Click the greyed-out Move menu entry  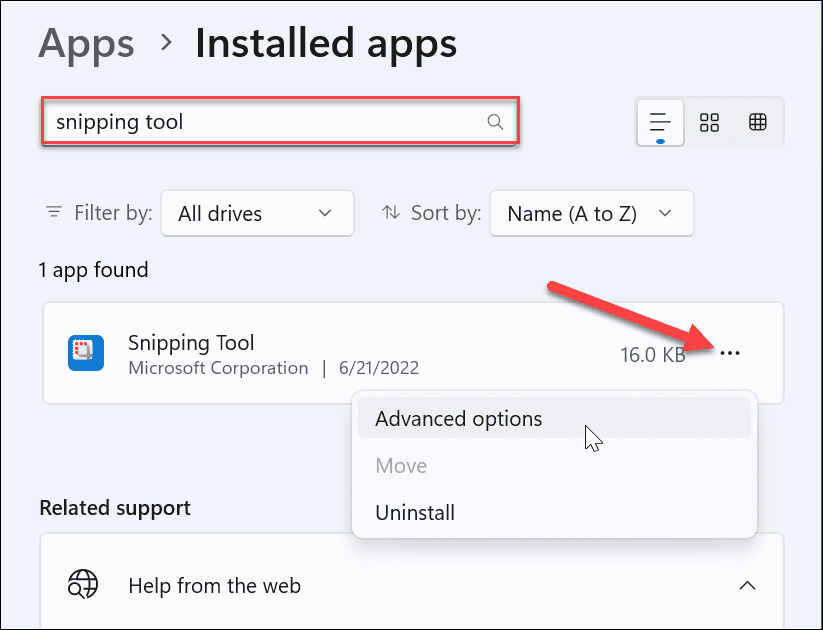[x=401, y=466]
